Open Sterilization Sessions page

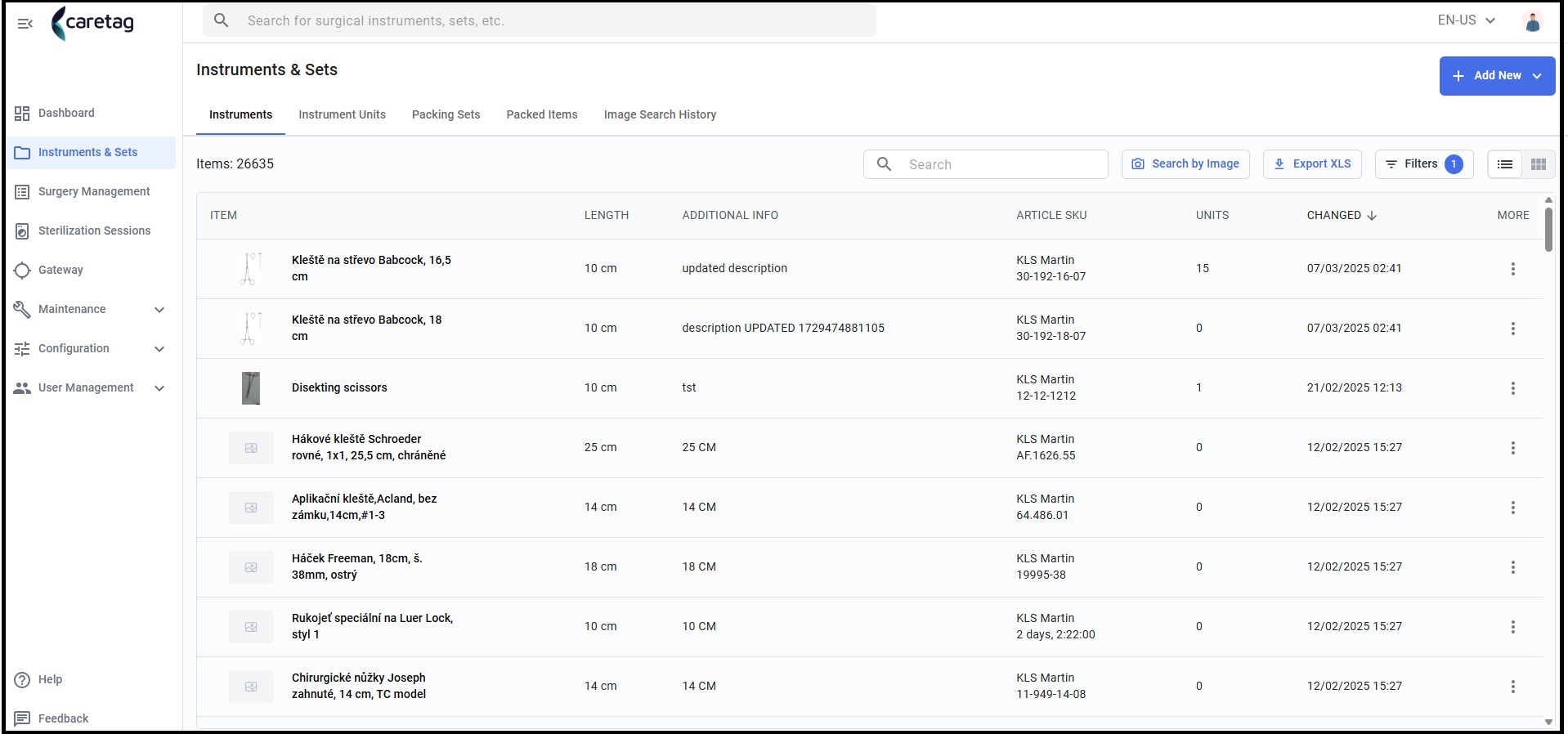click(92, 231)
